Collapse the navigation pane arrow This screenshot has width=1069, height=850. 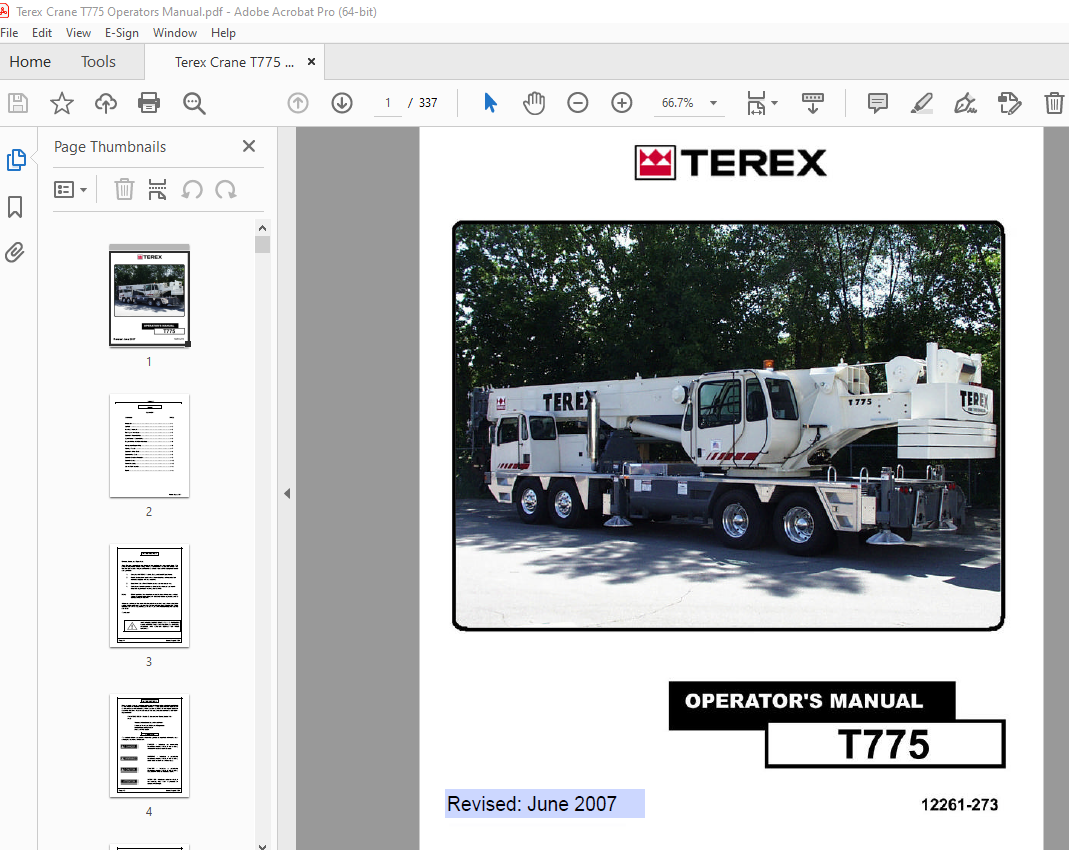[x=287, y=494]
